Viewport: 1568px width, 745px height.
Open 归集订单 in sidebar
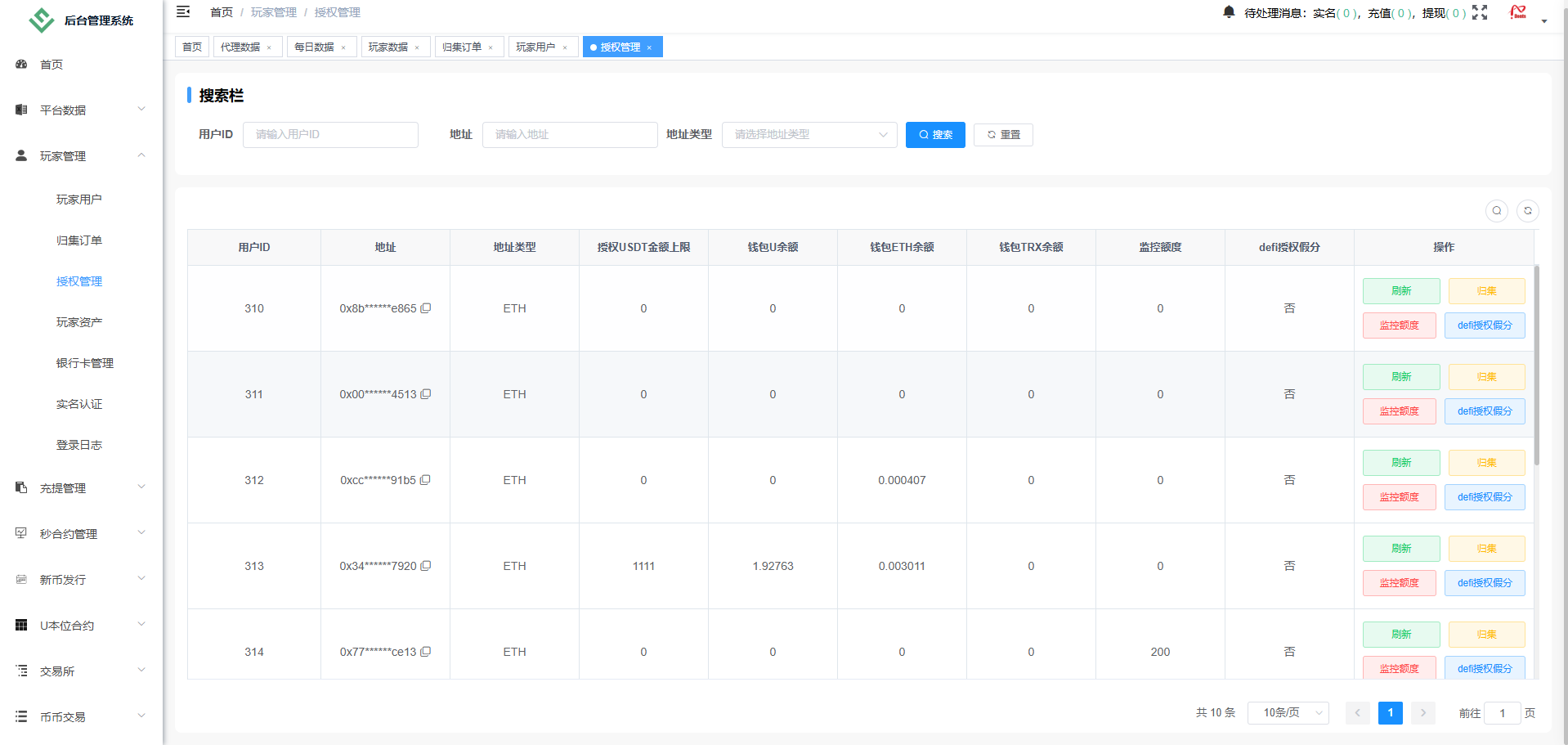(x=82, y=240)
